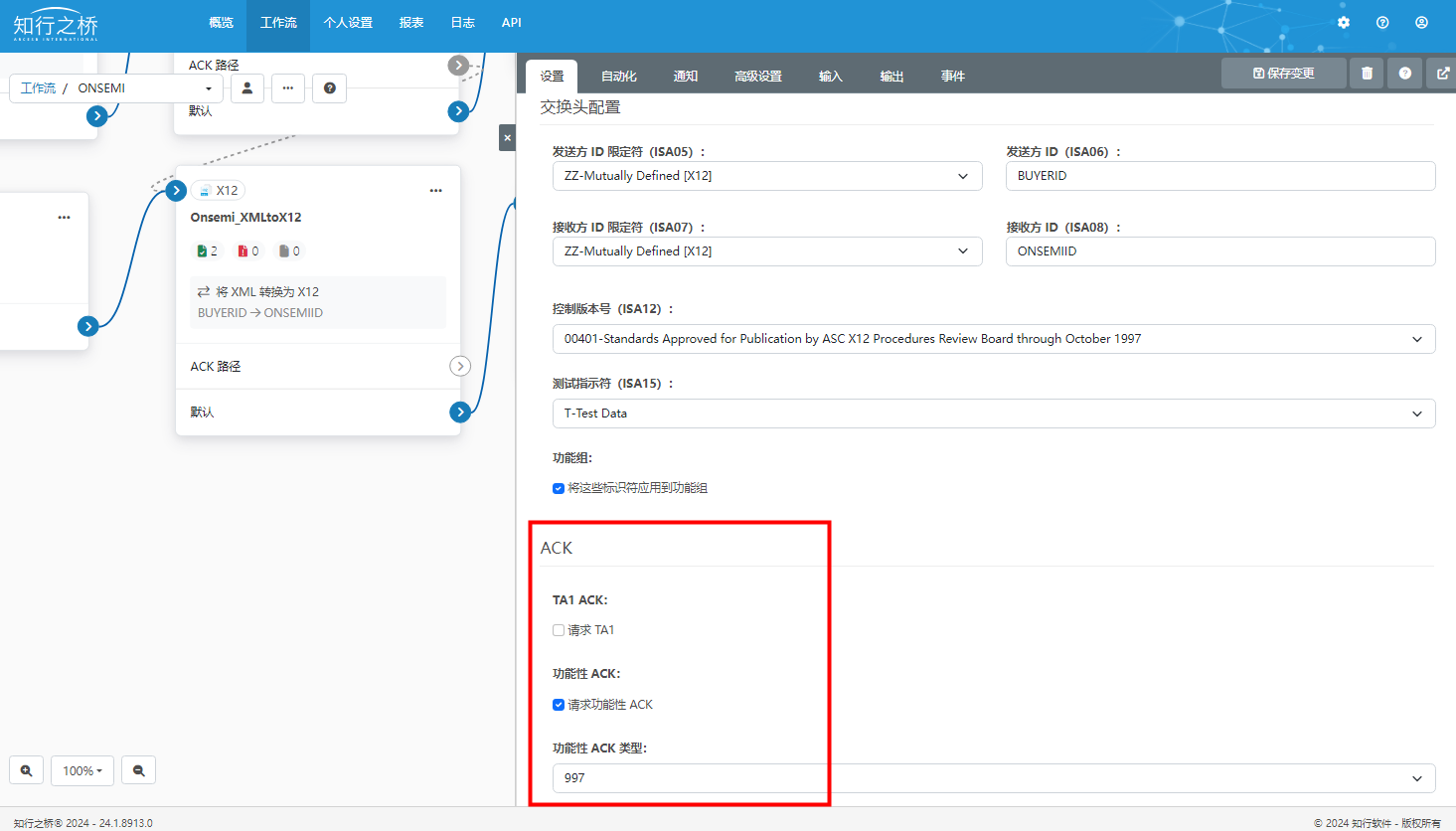Open the Onsemi_XMLtoX12 connector ellipsis menu

point(435,191)
